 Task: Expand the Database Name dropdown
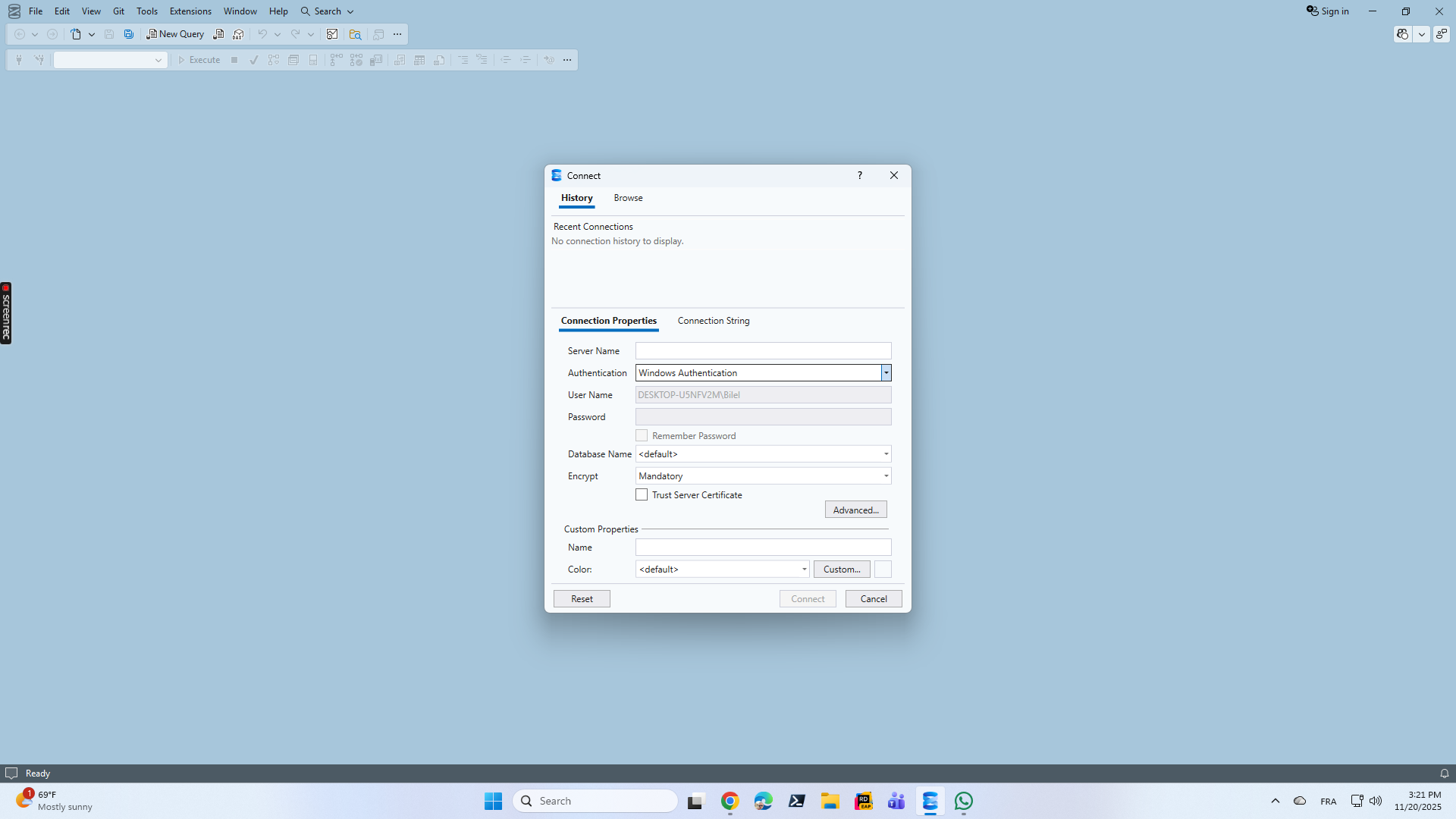pos(885,453)
